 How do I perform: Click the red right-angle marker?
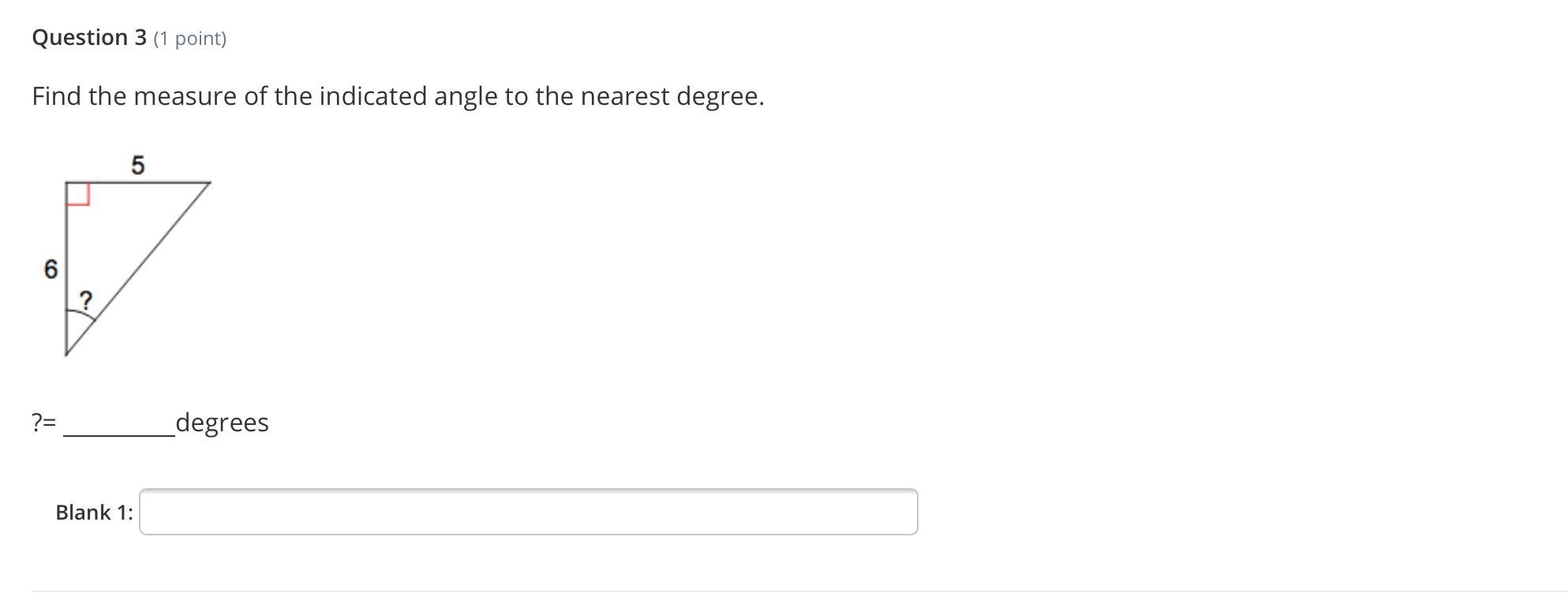click(x=78, y=194)
